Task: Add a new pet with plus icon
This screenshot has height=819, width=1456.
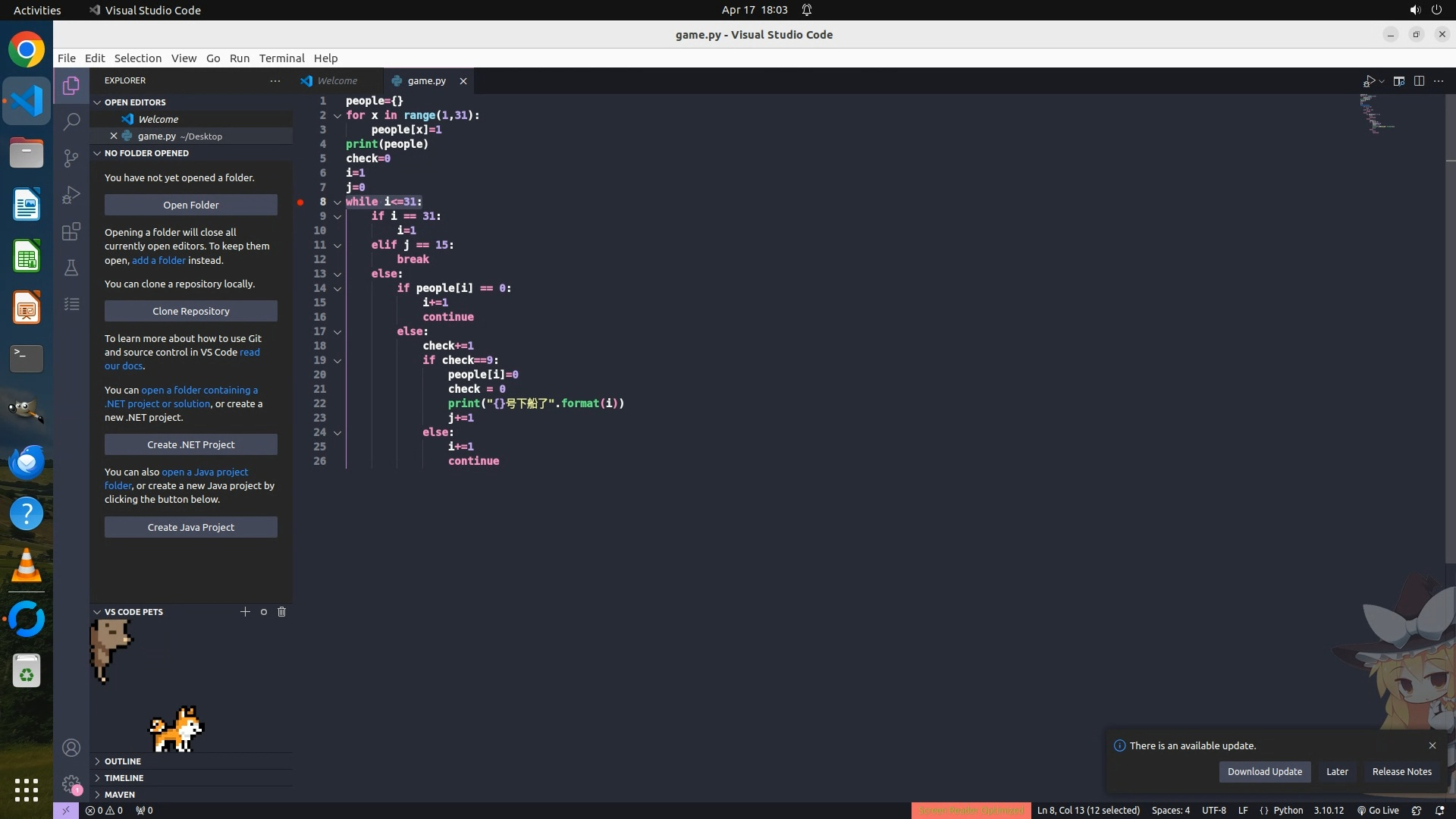Action: (245, 612)
